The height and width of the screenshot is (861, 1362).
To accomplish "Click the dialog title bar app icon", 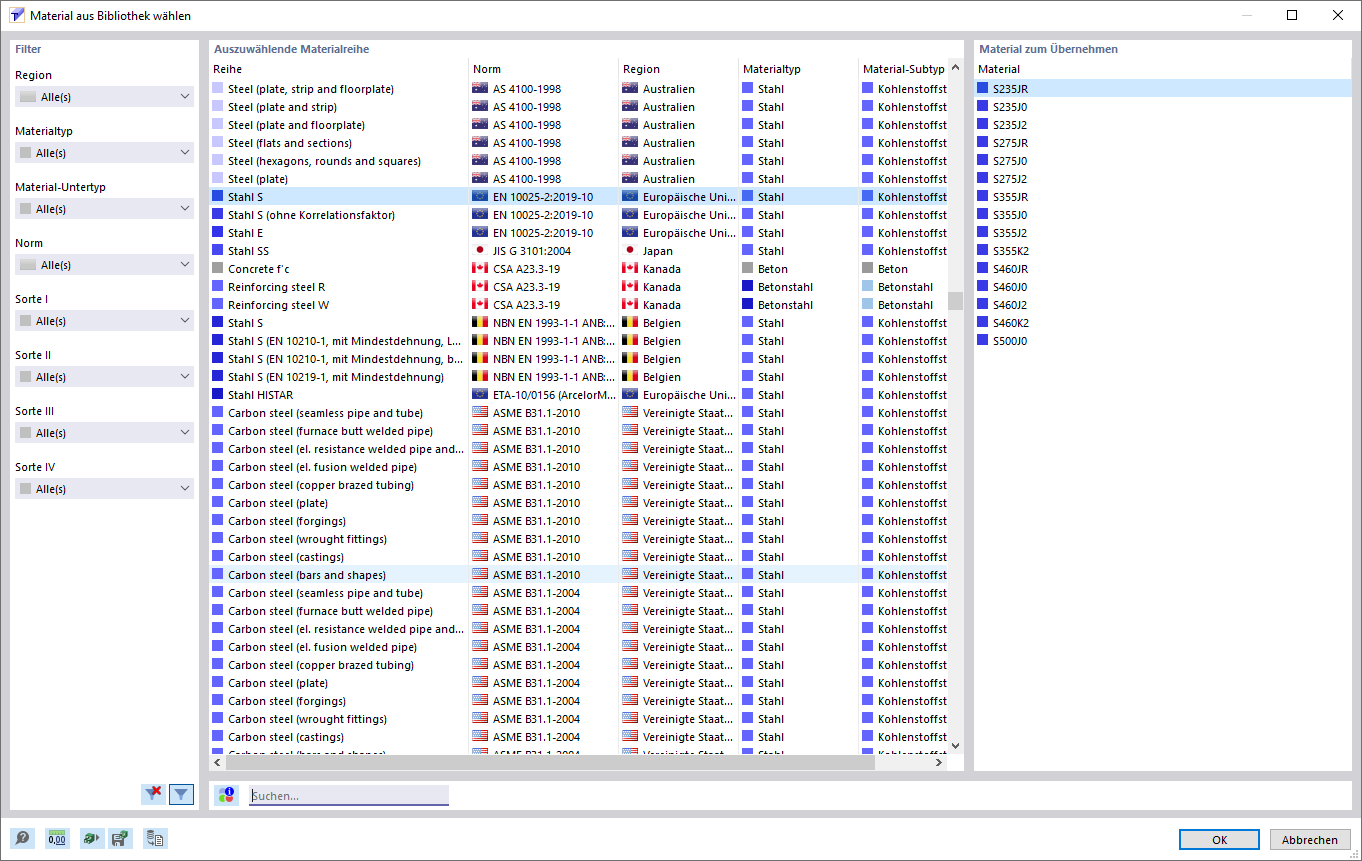I will [16, 15].
